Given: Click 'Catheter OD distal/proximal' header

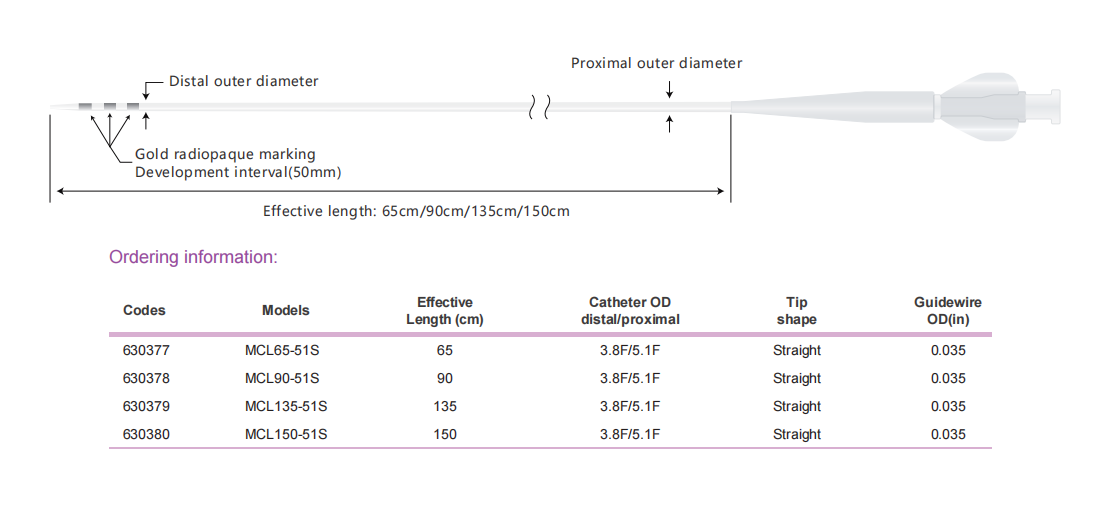Looking at the screenshot, I should [630, 311].
